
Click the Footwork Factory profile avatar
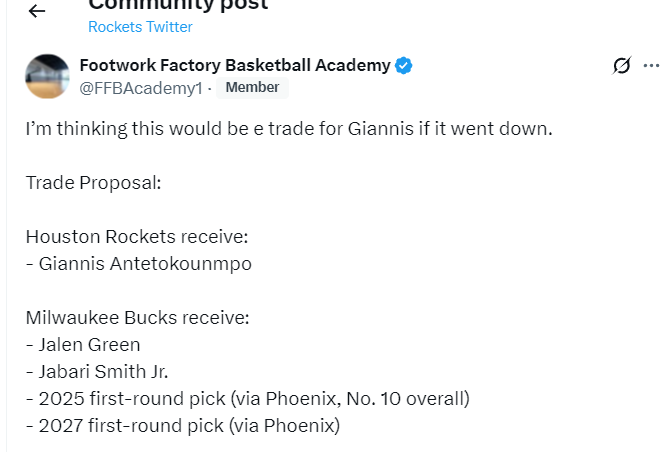coord(47,76)
